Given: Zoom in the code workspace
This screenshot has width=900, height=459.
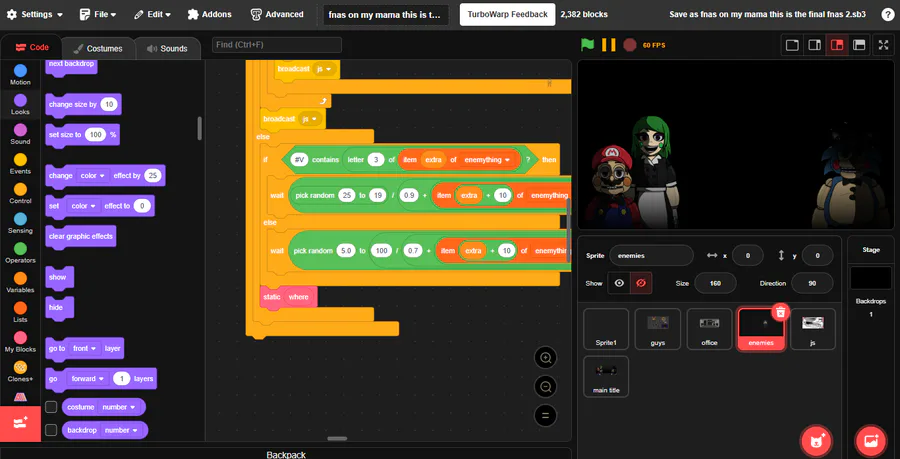Looking at the screenshot, I should coord(545,358).
